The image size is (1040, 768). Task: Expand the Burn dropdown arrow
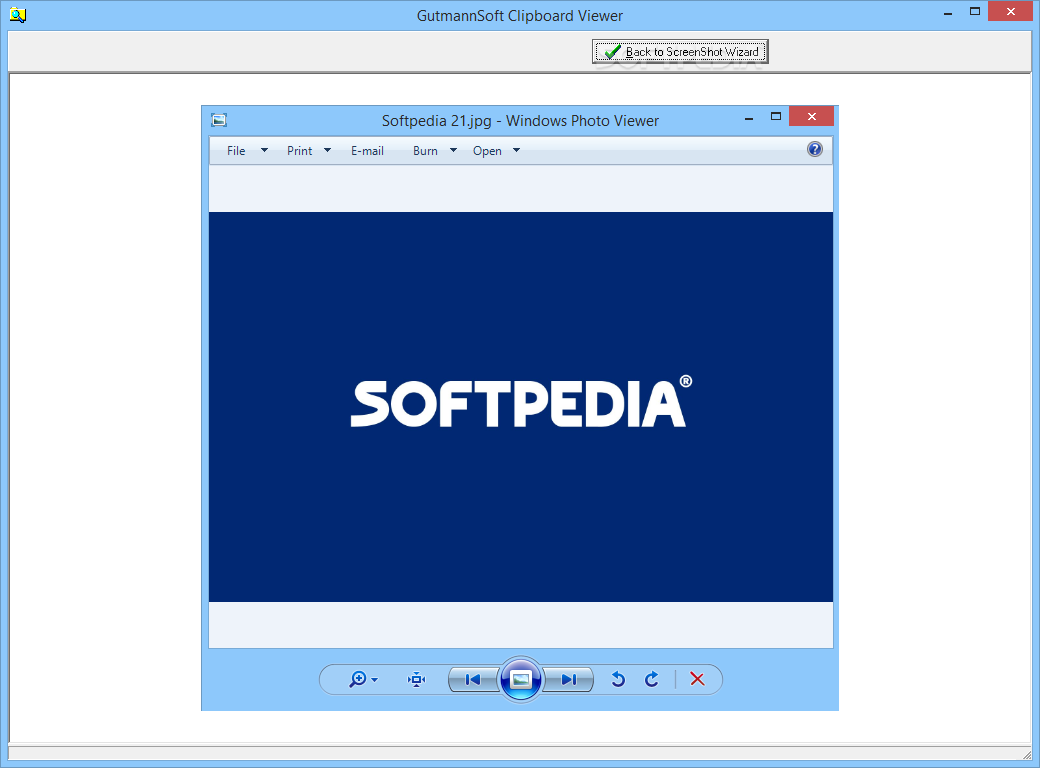pos(454,151)
